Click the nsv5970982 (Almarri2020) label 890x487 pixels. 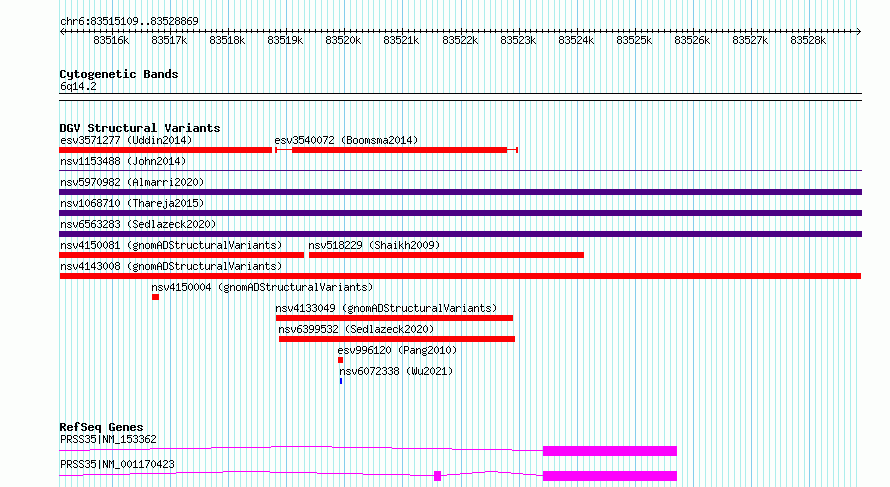point(132,182)
